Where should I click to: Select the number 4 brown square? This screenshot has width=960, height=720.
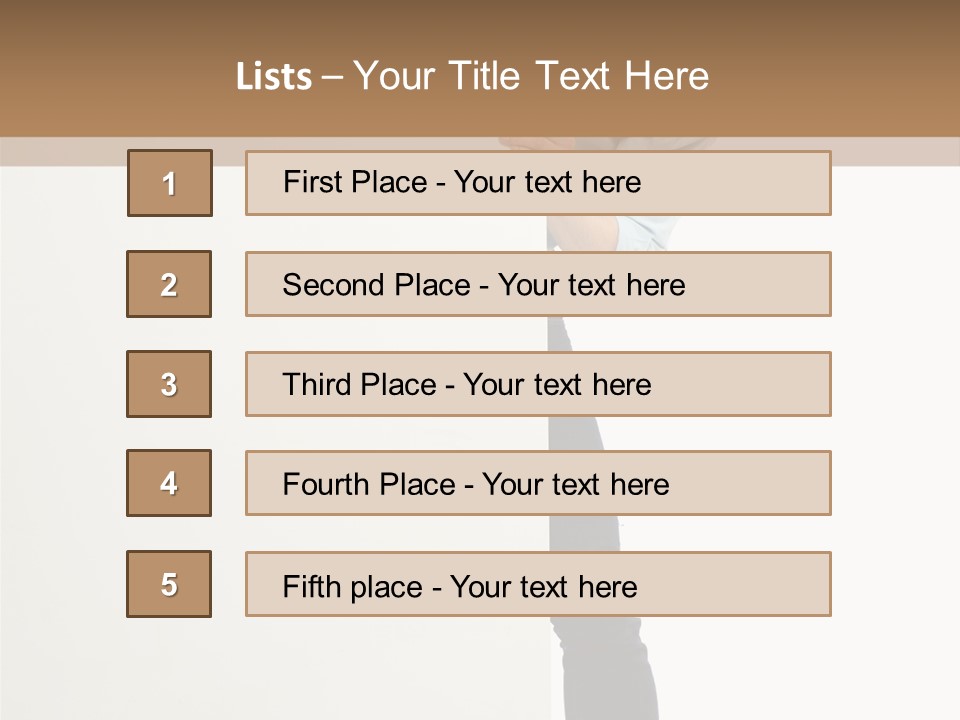click(x=169, y=483)
